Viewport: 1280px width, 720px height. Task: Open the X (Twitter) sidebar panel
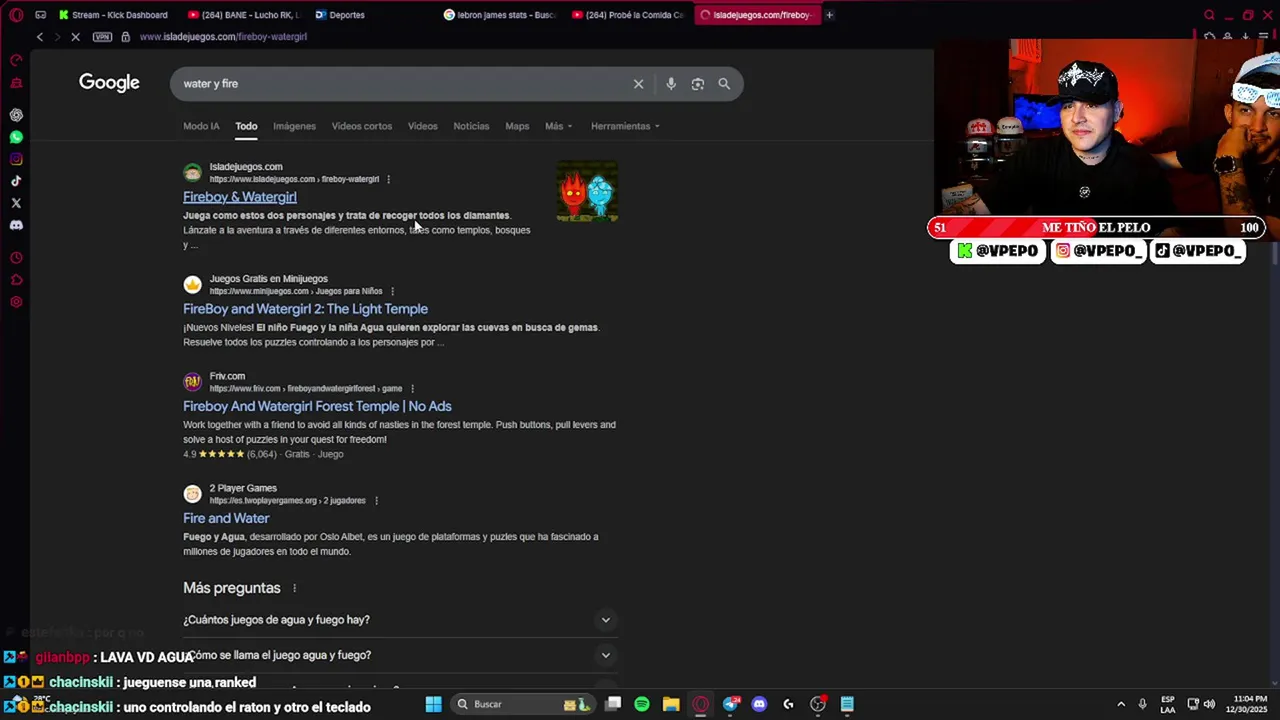point(16,203)
